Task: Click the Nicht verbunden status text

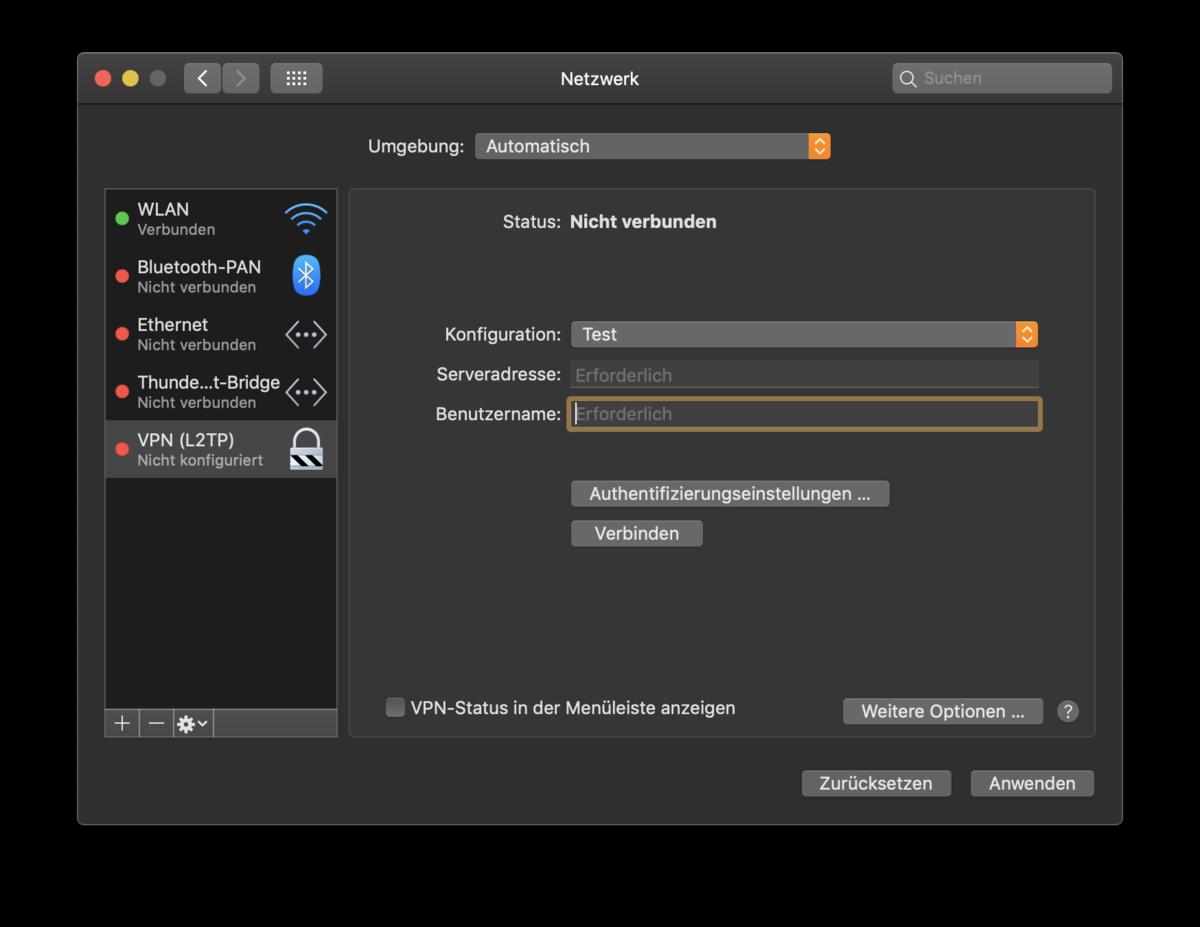Action: click(x=643, y=222)
